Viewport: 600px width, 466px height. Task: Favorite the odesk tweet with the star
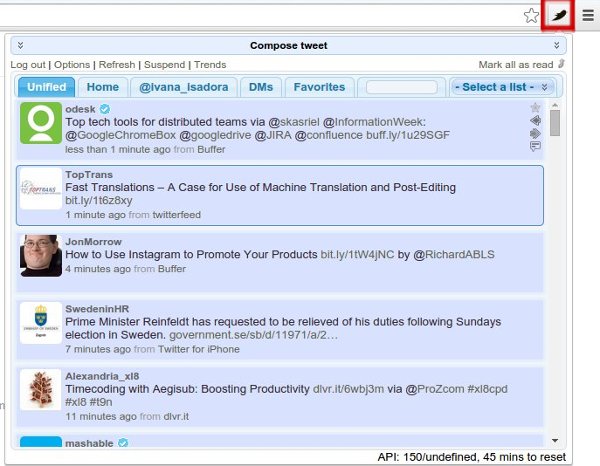(536, 107)
